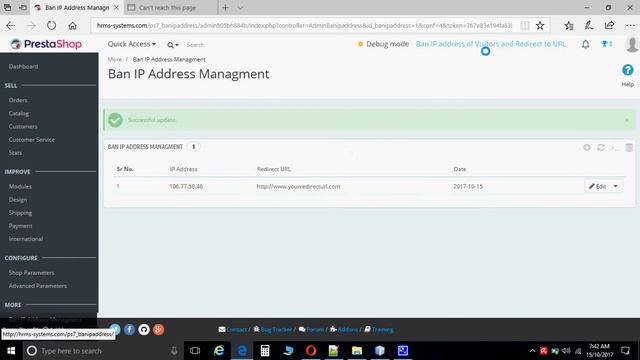Refresh the Ban IP Address list
Viewport: 640px width, 360px height.
tap(601, 147)
